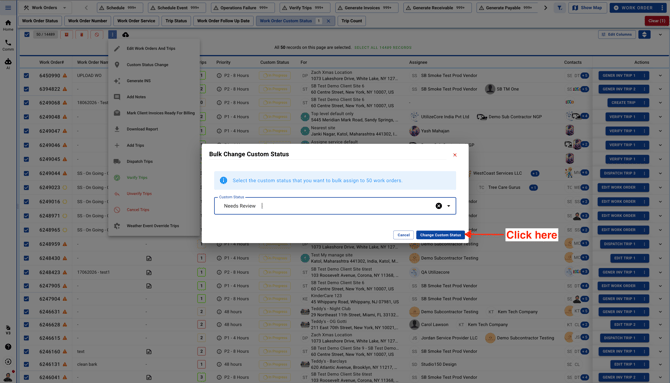This screenshot has width=670, height=383.
Task: Uncheck work order 6248430 checkbox
Action: click(26, 258)
